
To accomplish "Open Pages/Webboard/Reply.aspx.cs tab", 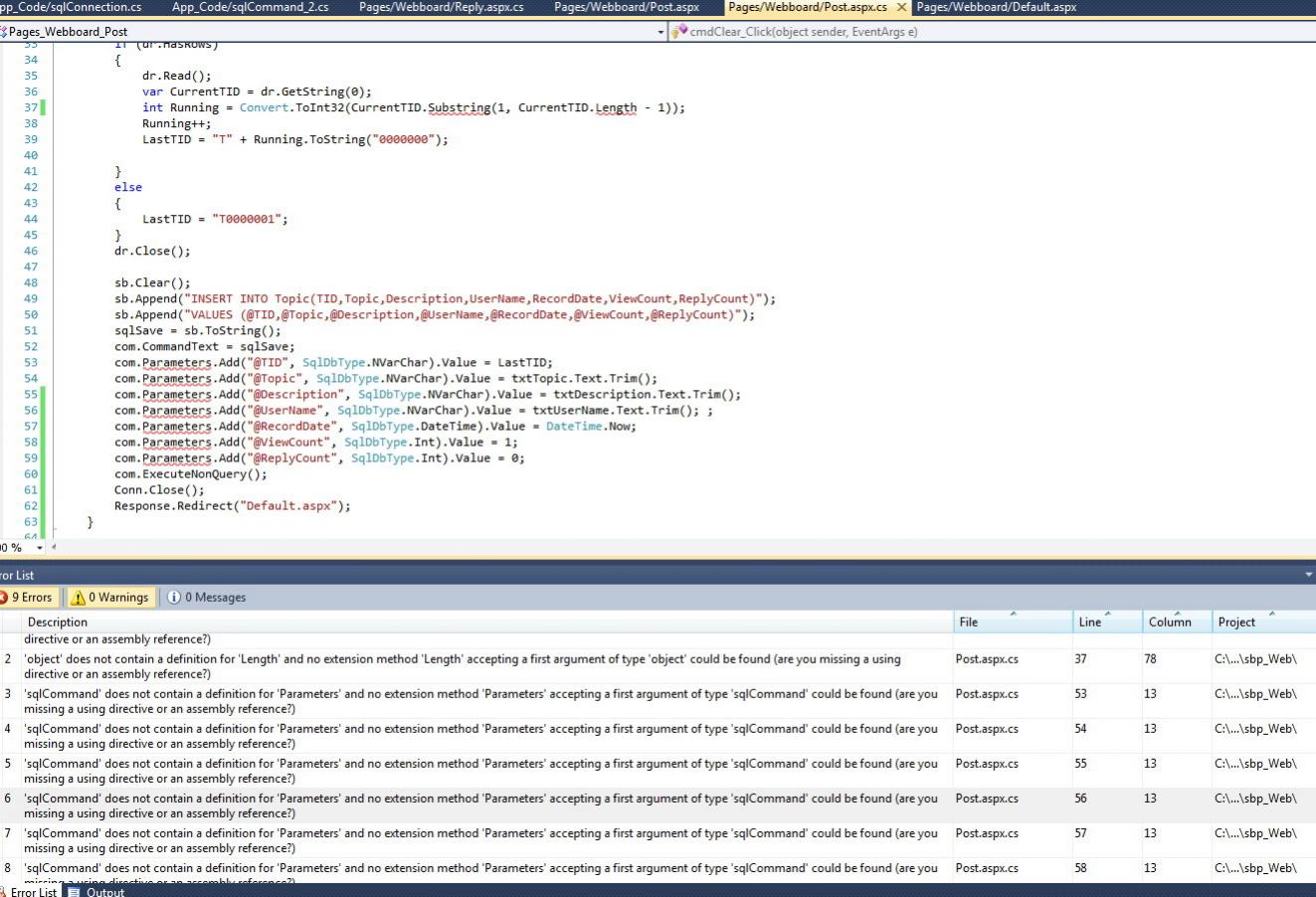I will [441, 7].
